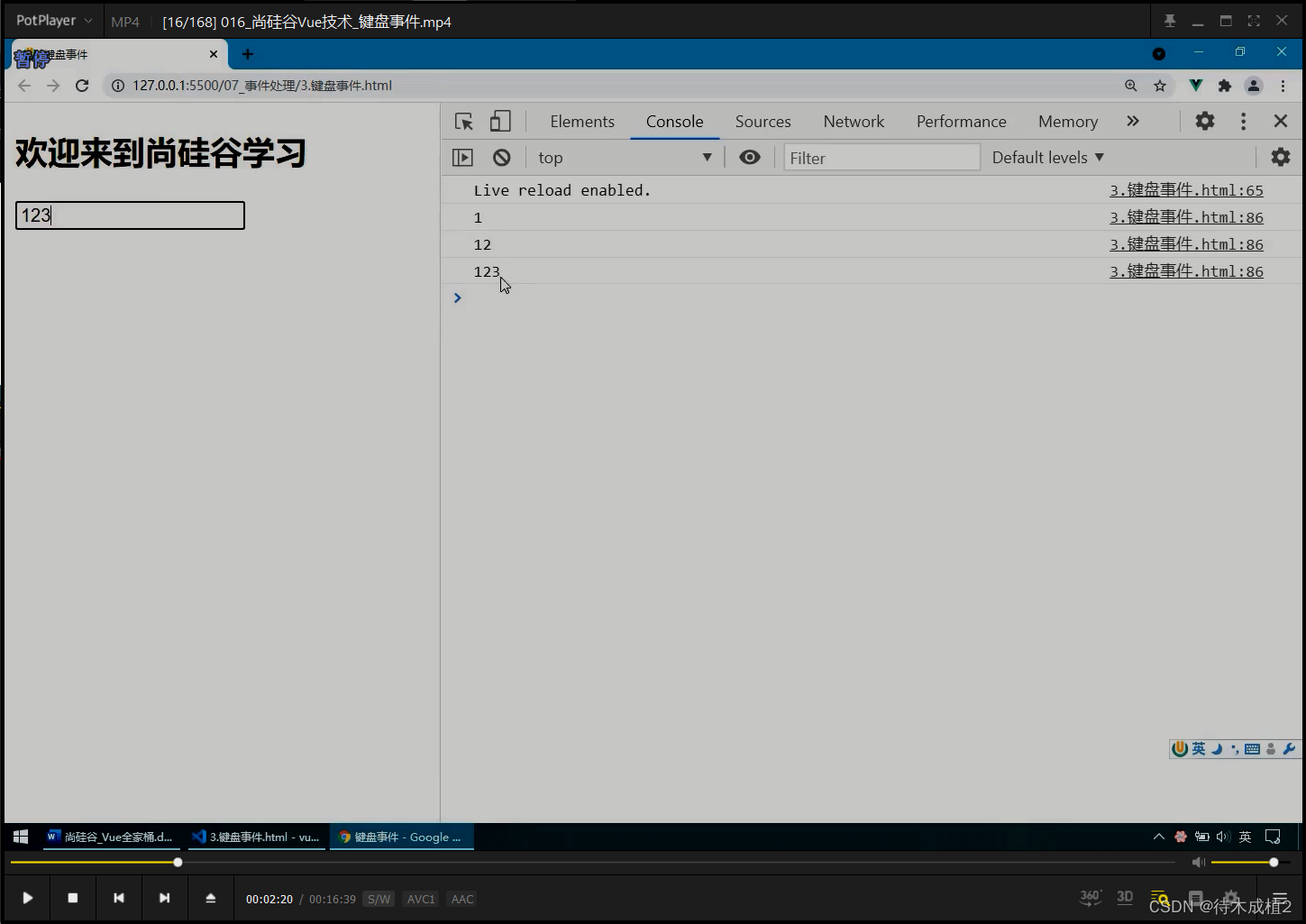Open the Sources tab

pos(763,122)
